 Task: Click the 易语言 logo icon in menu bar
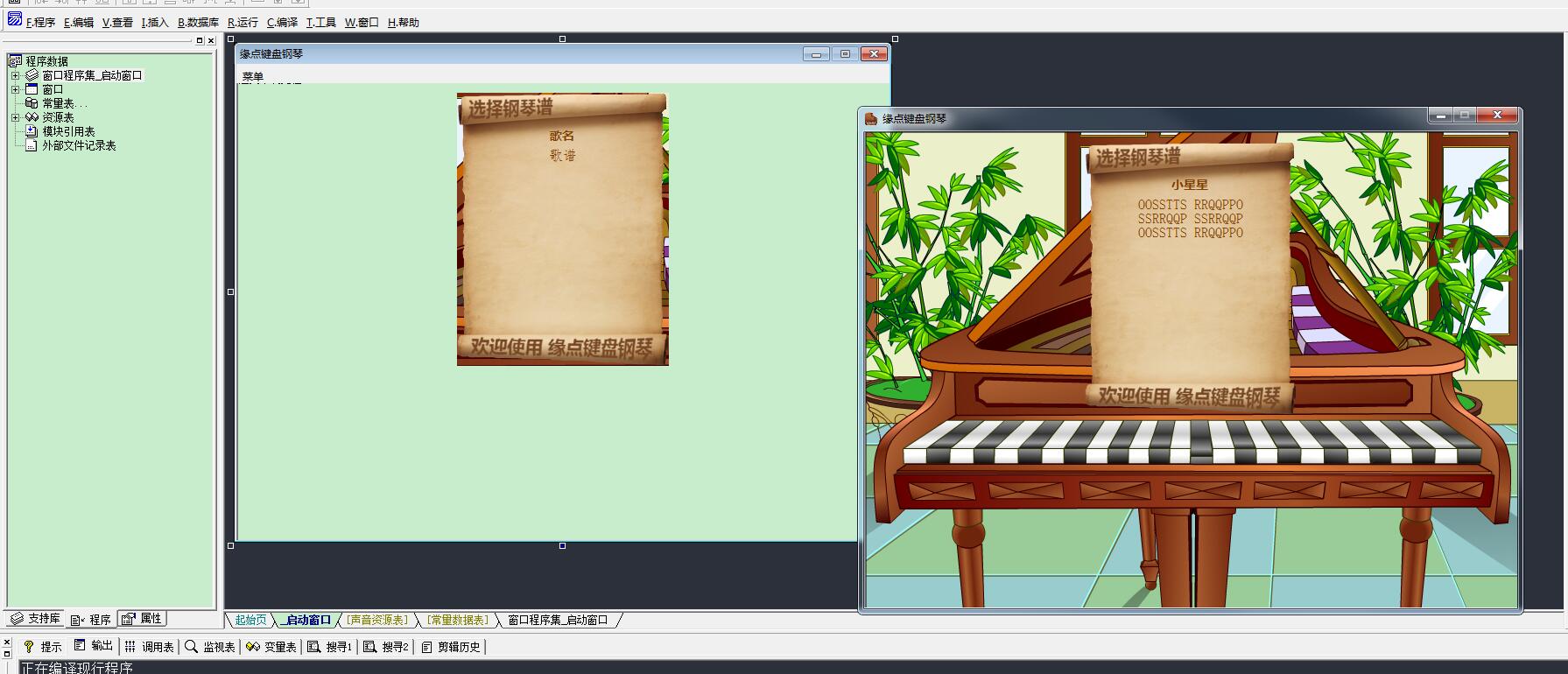[14, 19]
